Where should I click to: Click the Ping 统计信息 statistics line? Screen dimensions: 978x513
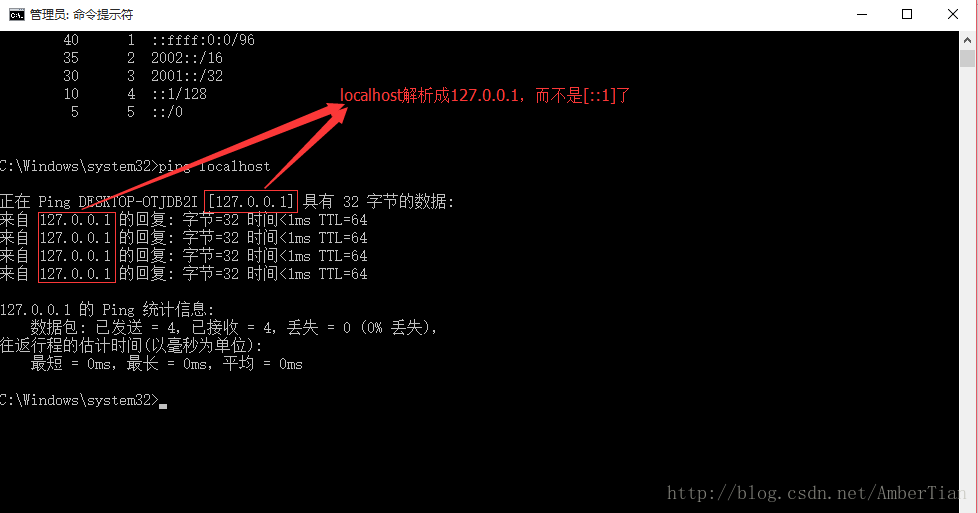[x=107, y=310]
